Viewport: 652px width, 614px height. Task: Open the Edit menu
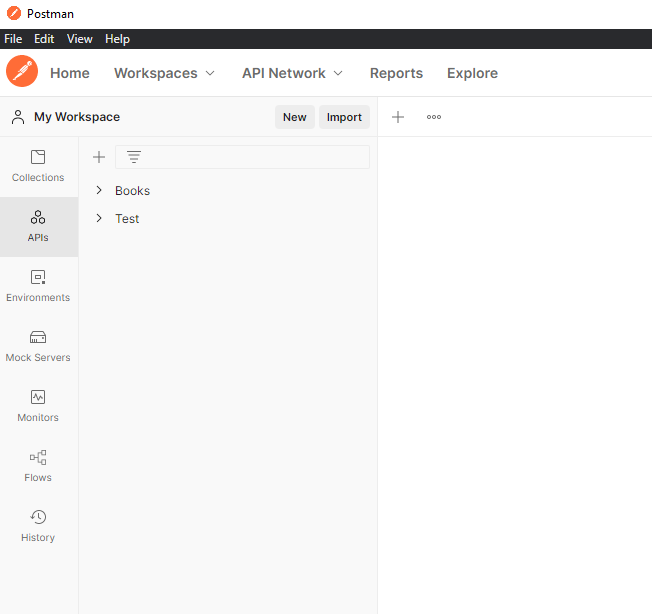[x=44, y=39]
